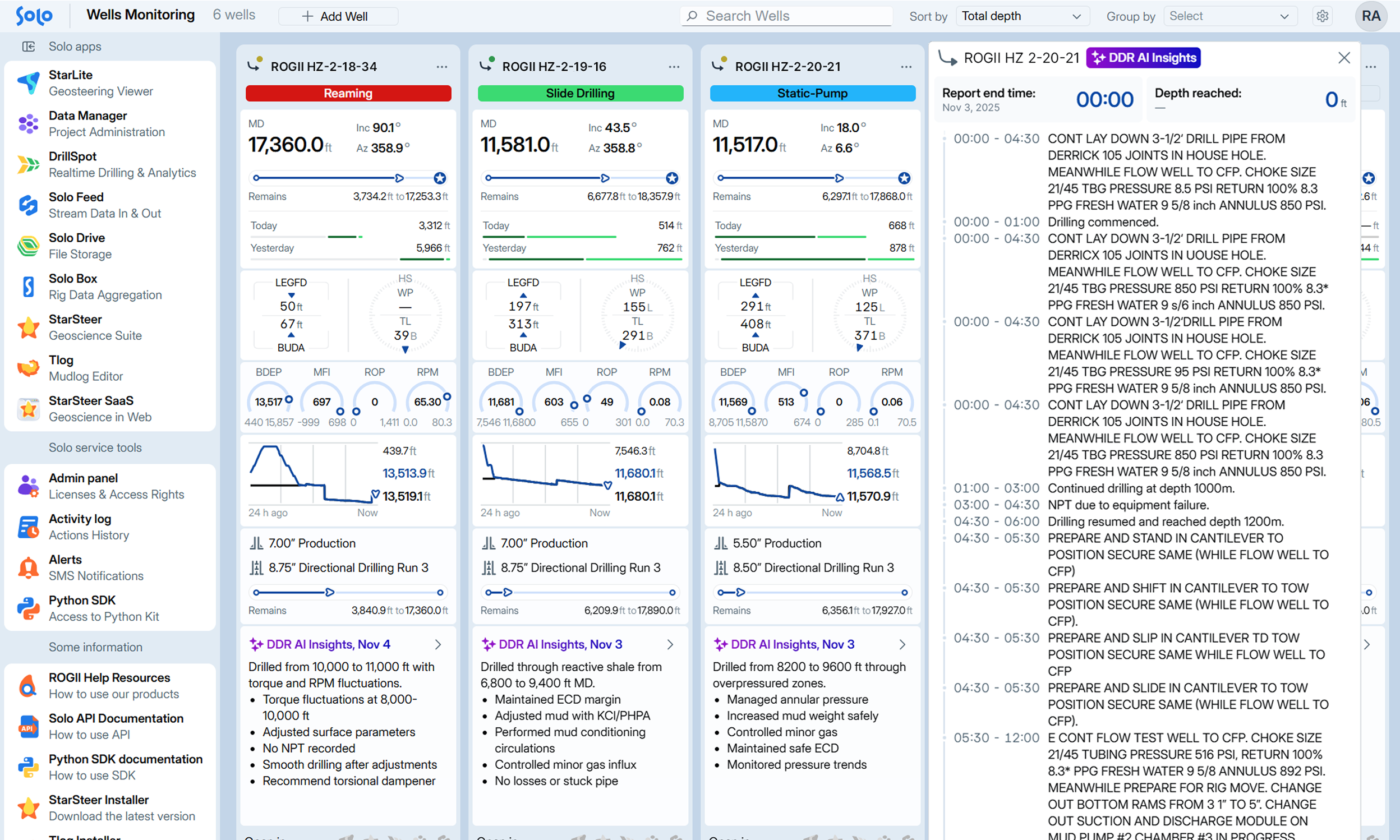Open options menu for ROGII HZ-2-18-34
Viewport: 1400px width, 840px height.
point(441,67)
